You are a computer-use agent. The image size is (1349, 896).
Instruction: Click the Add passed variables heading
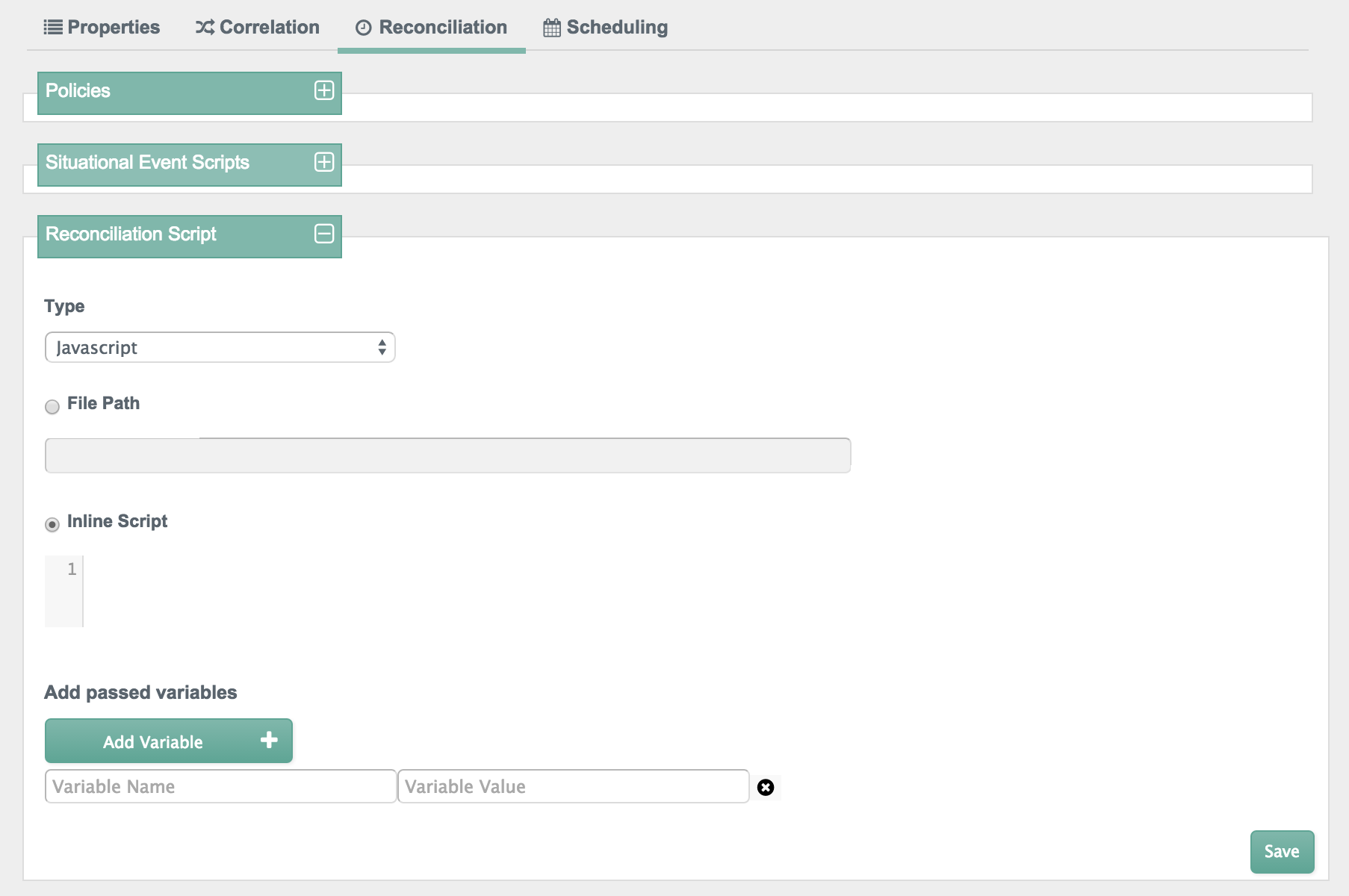tap(140, 692)
